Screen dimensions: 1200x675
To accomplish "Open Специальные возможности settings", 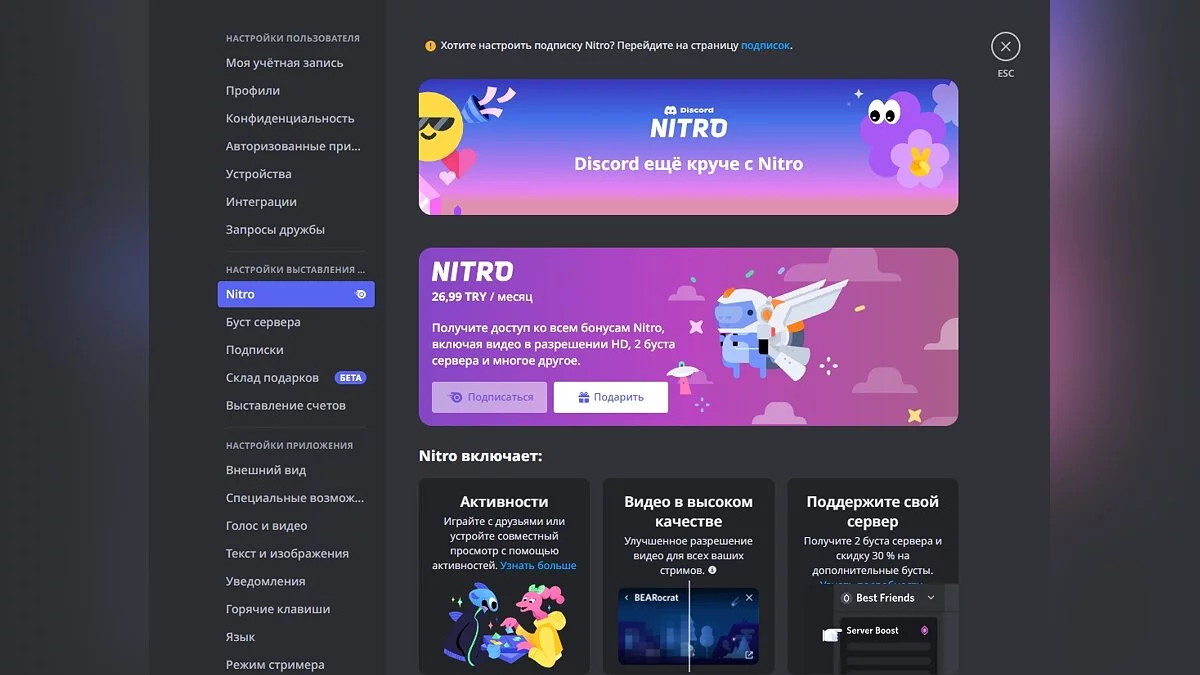I will point(296,498).
